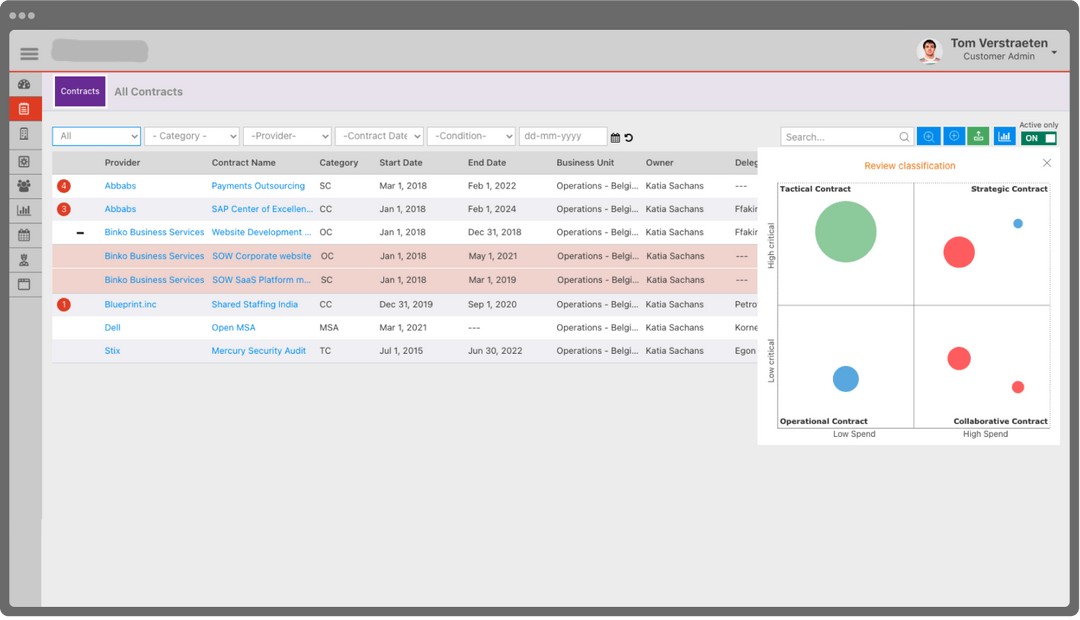Close the Review classification panel
1080x620 pixels.
point(1047,163)
